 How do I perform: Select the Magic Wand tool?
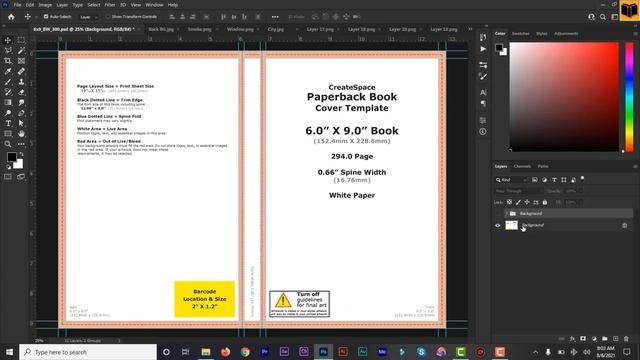(x=21, y=50)
